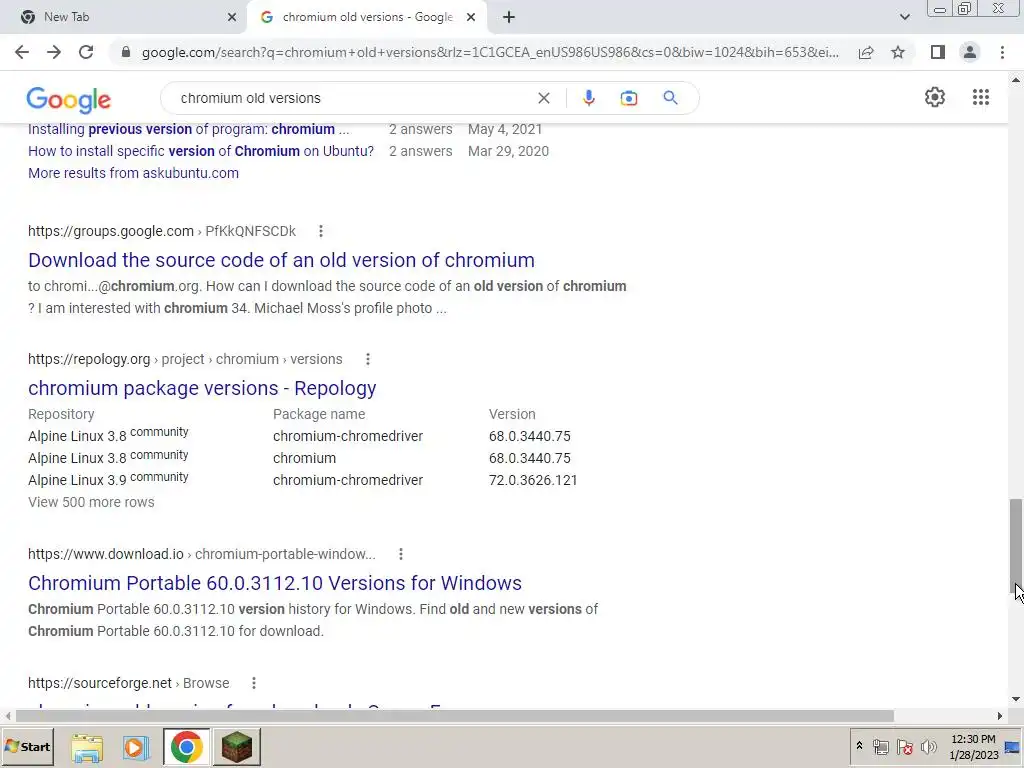Open Action Center flag icon
The height and width of the screenshot is (768, 1024).
(904, 746)
